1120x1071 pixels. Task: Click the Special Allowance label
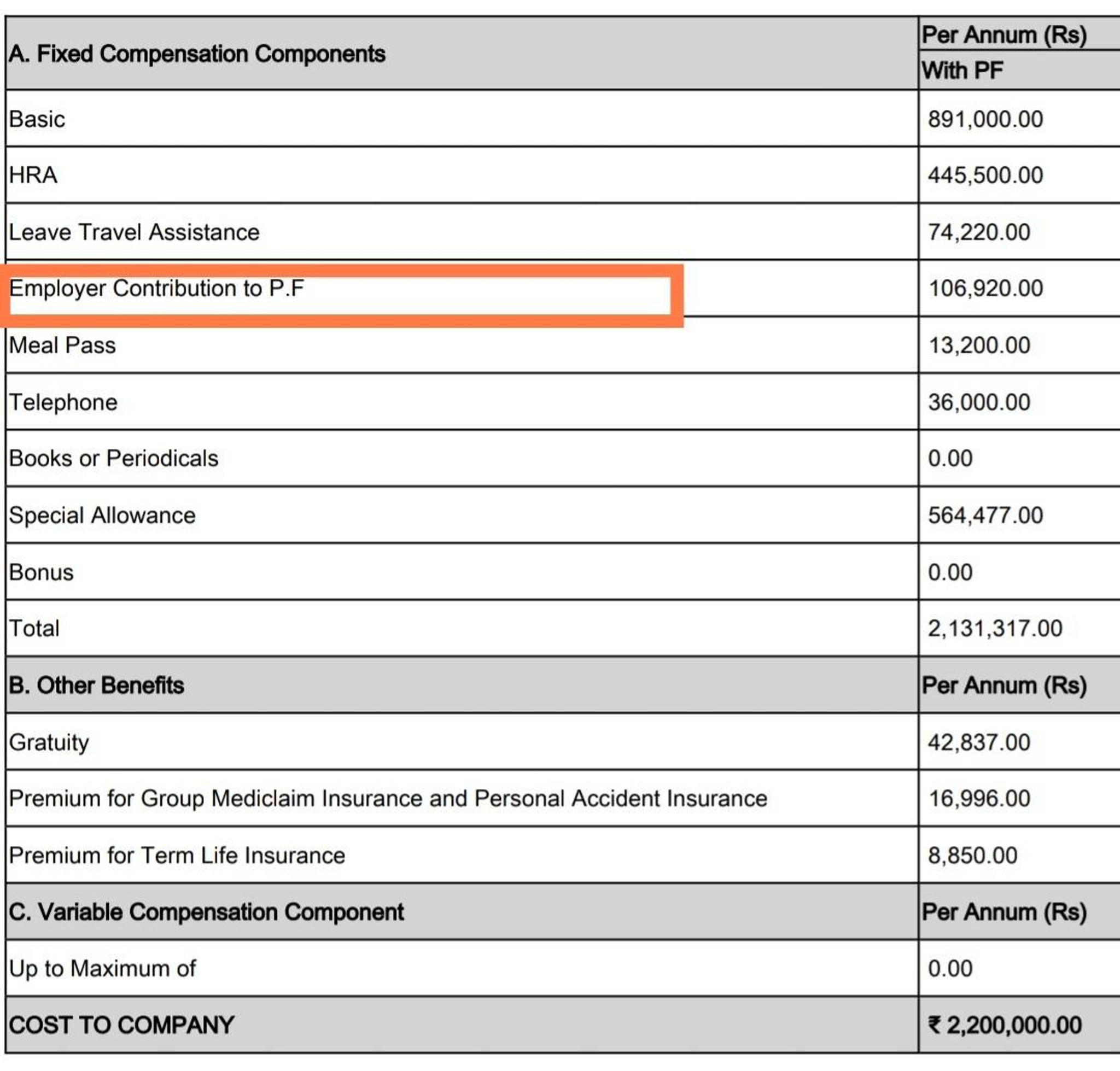click(102, 516)
